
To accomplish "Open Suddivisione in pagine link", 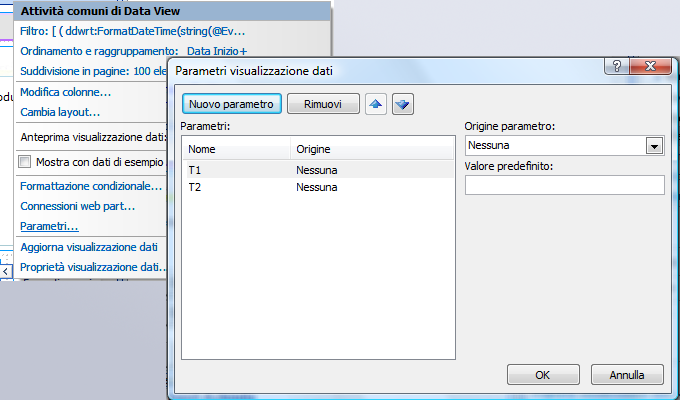I will point(93,71).
